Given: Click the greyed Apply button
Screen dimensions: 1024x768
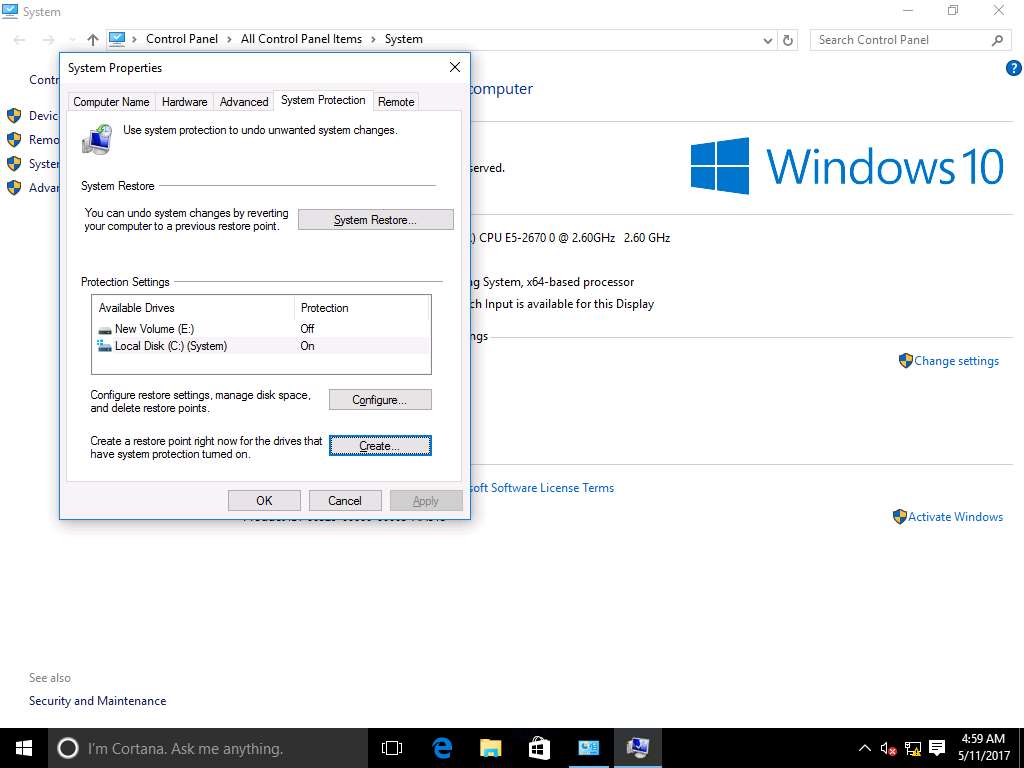Looking at the screenshot, I should (x=426, y=501).
